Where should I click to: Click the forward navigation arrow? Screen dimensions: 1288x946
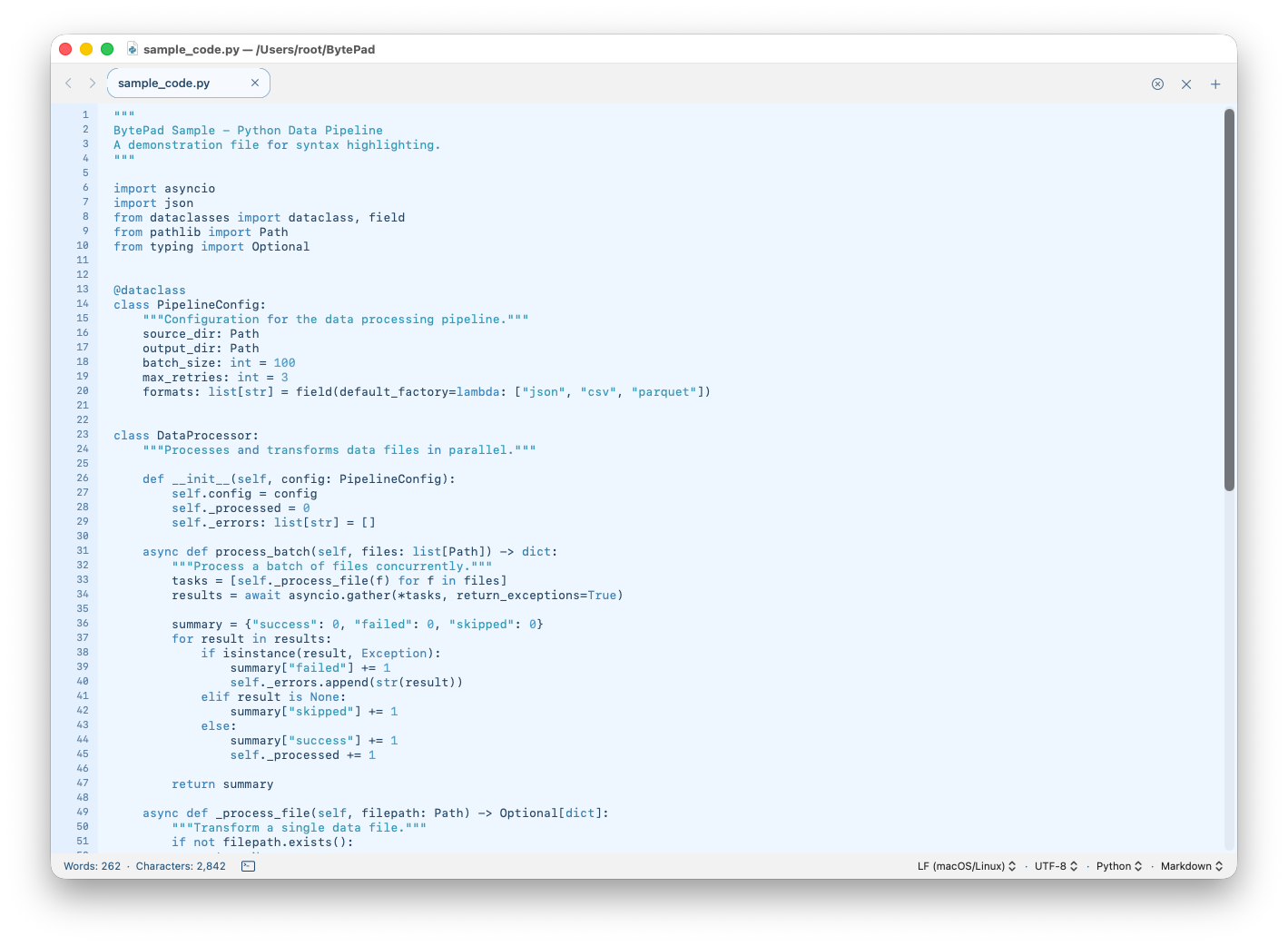(93, 83)
